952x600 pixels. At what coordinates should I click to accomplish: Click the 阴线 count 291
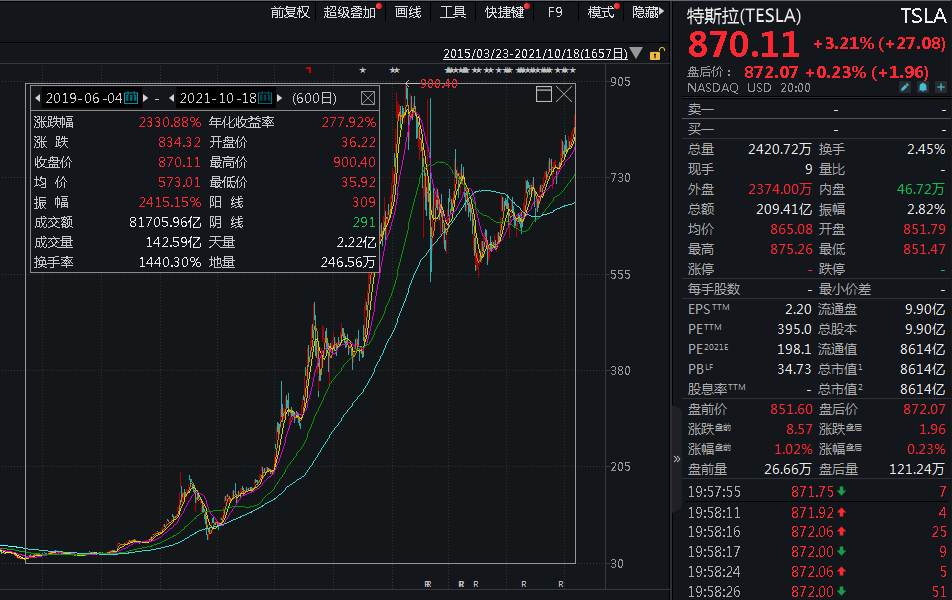[x=364, y=222]
